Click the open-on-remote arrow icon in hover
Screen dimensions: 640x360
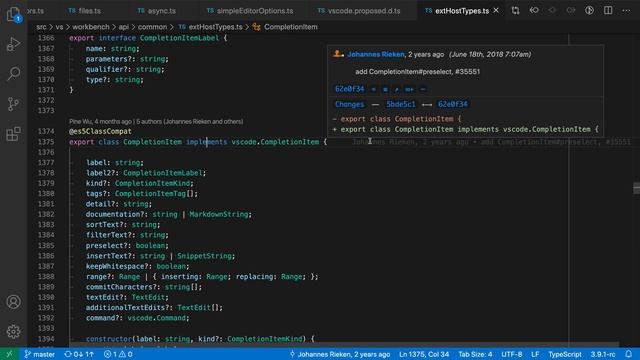(x=397, y=89)
